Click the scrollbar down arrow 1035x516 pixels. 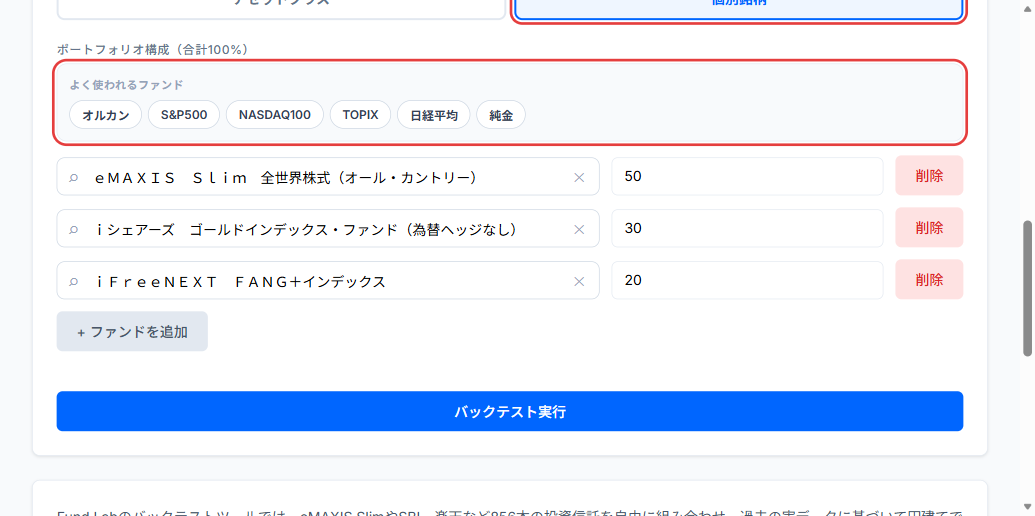point(1027,509)
